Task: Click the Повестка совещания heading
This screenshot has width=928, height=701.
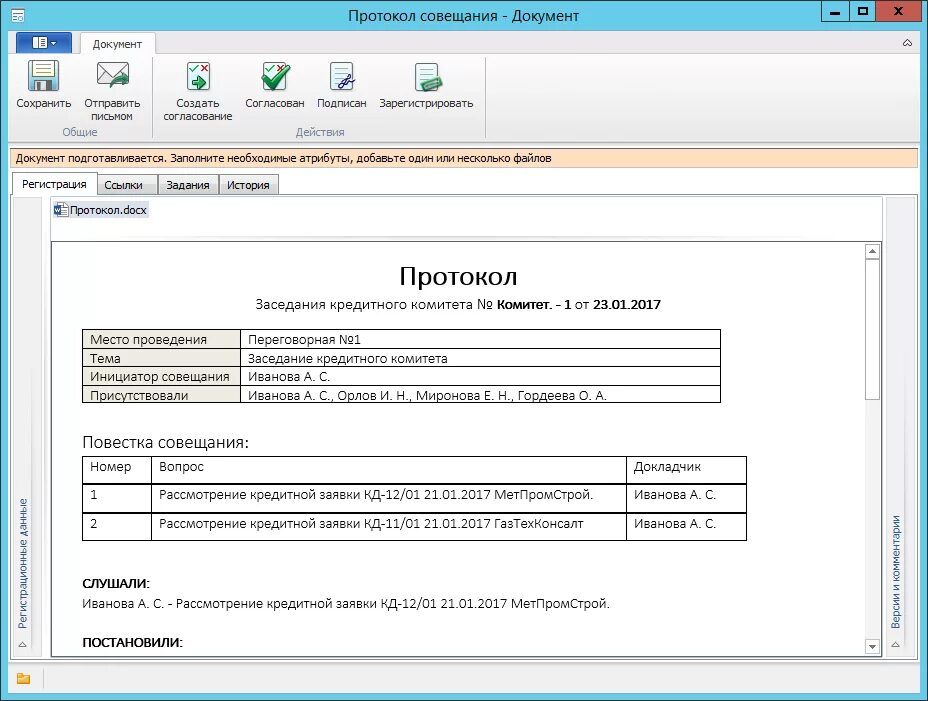Action: [x=166, y=442]
